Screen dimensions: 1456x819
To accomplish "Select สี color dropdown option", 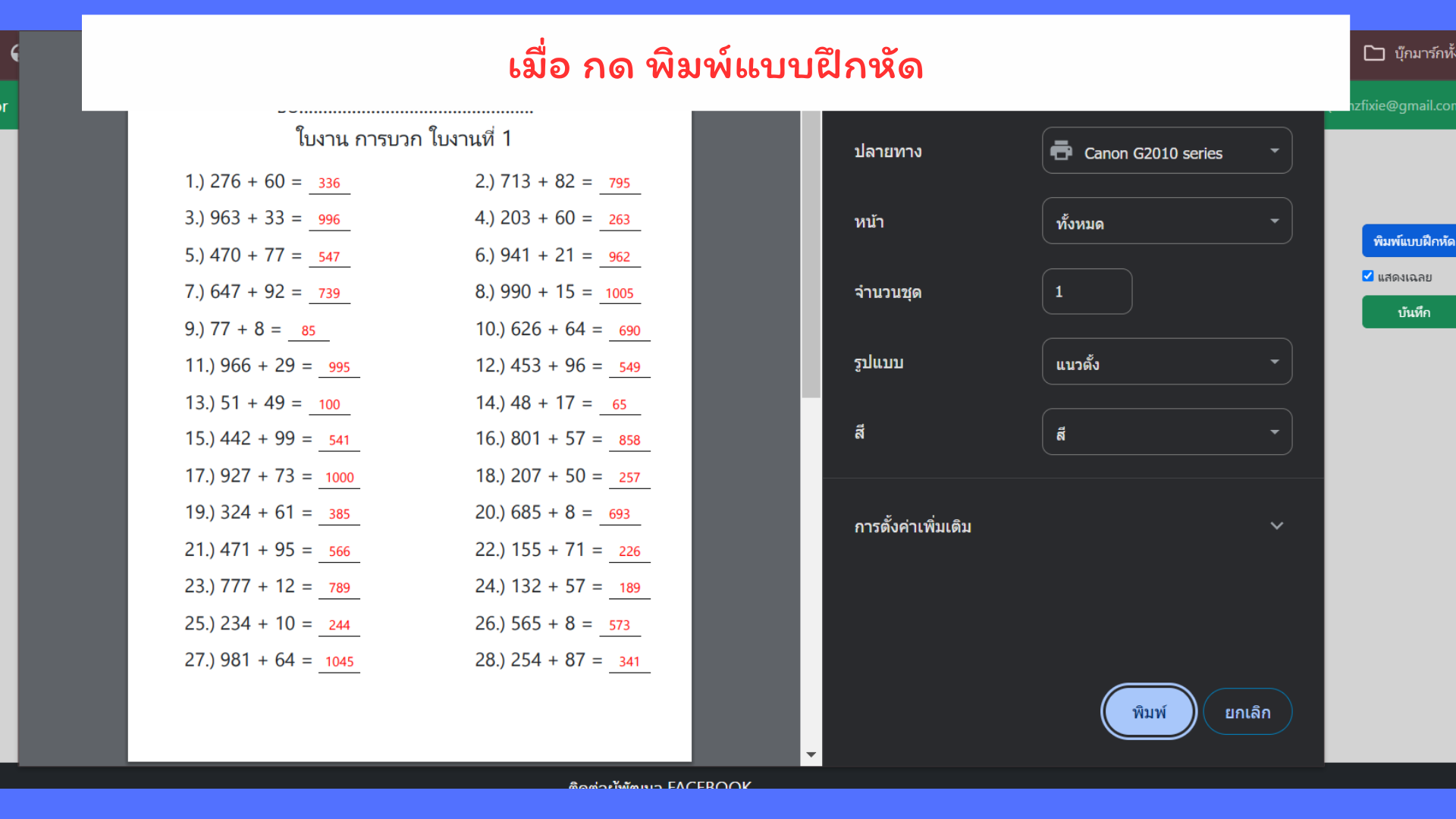I will (1166, 432).
